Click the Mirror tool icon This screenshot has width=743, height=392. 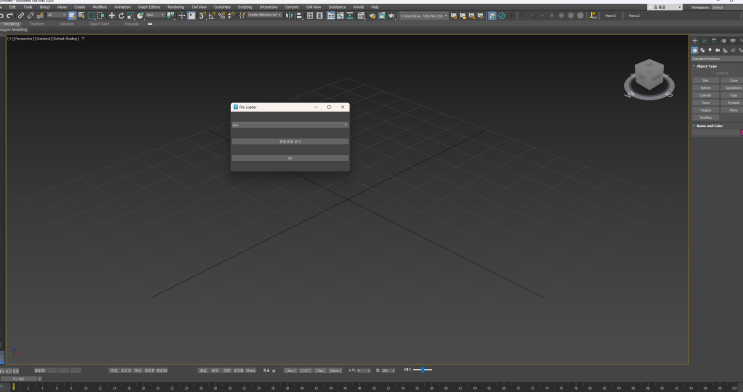pos(290,16)
